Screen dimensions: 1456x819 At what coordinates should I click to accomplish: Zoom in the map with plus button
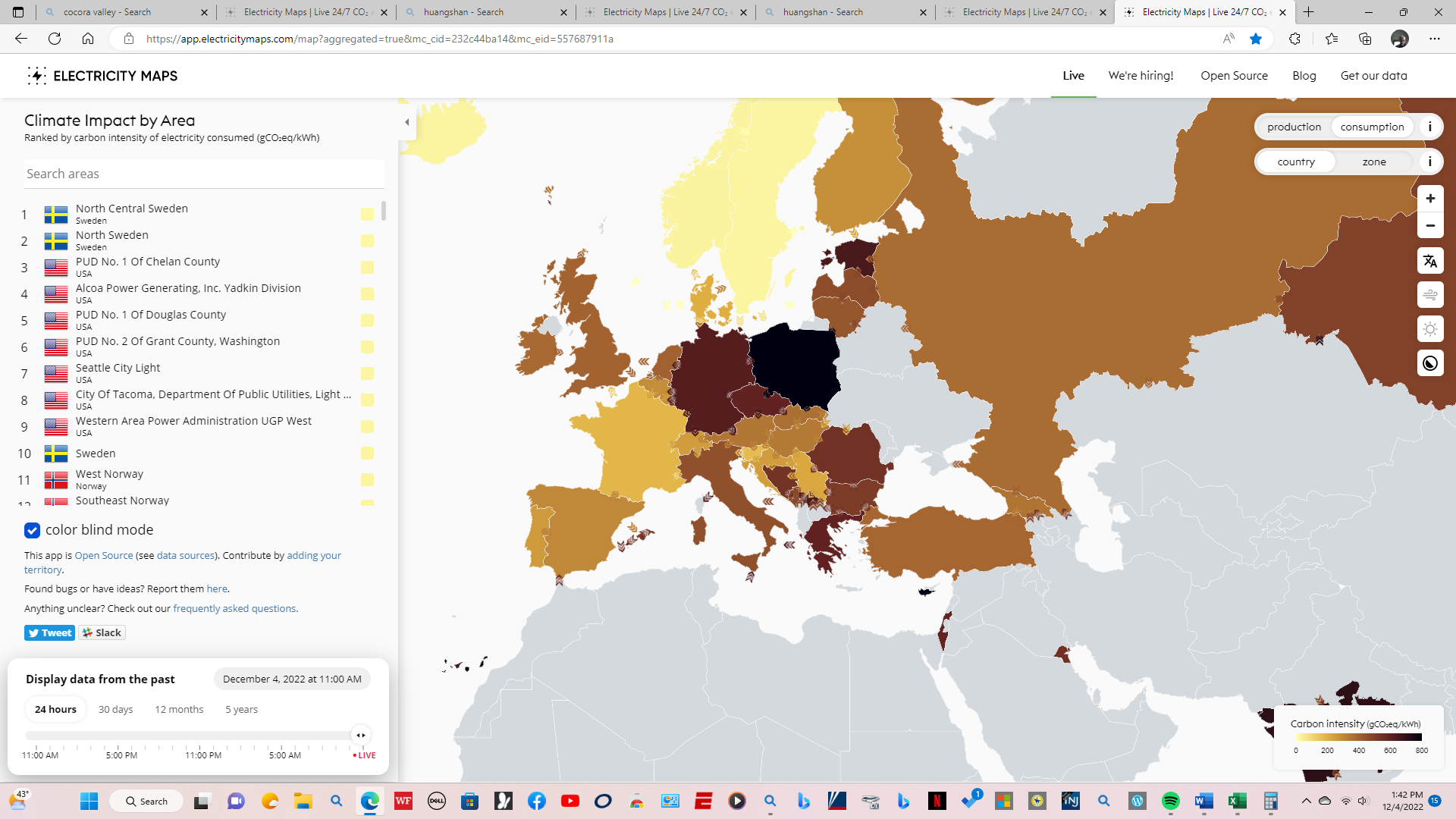pyautogui.click(x=1429, y=199)
